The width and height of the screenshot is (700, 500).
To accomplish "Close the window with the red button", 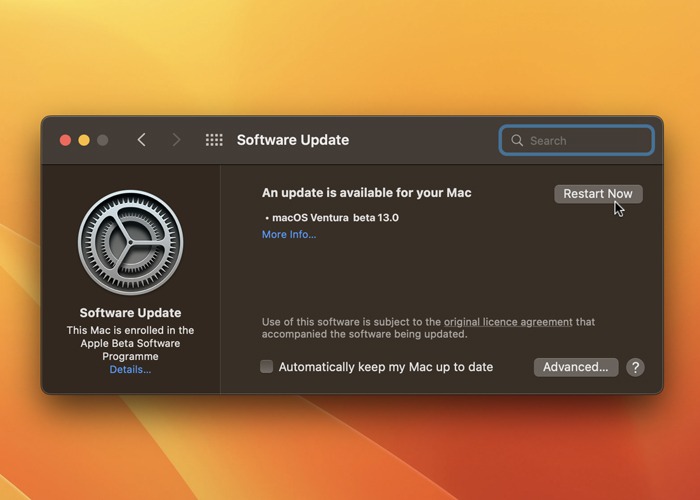I will 65,140.
